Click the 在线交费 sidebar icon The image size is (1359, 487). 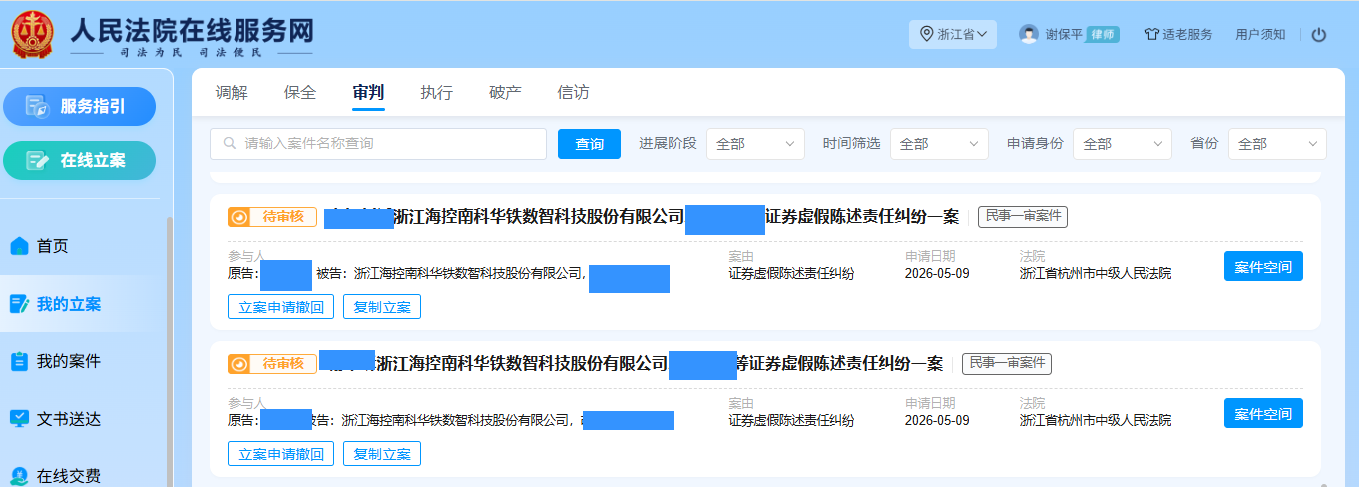click(19, 476)
